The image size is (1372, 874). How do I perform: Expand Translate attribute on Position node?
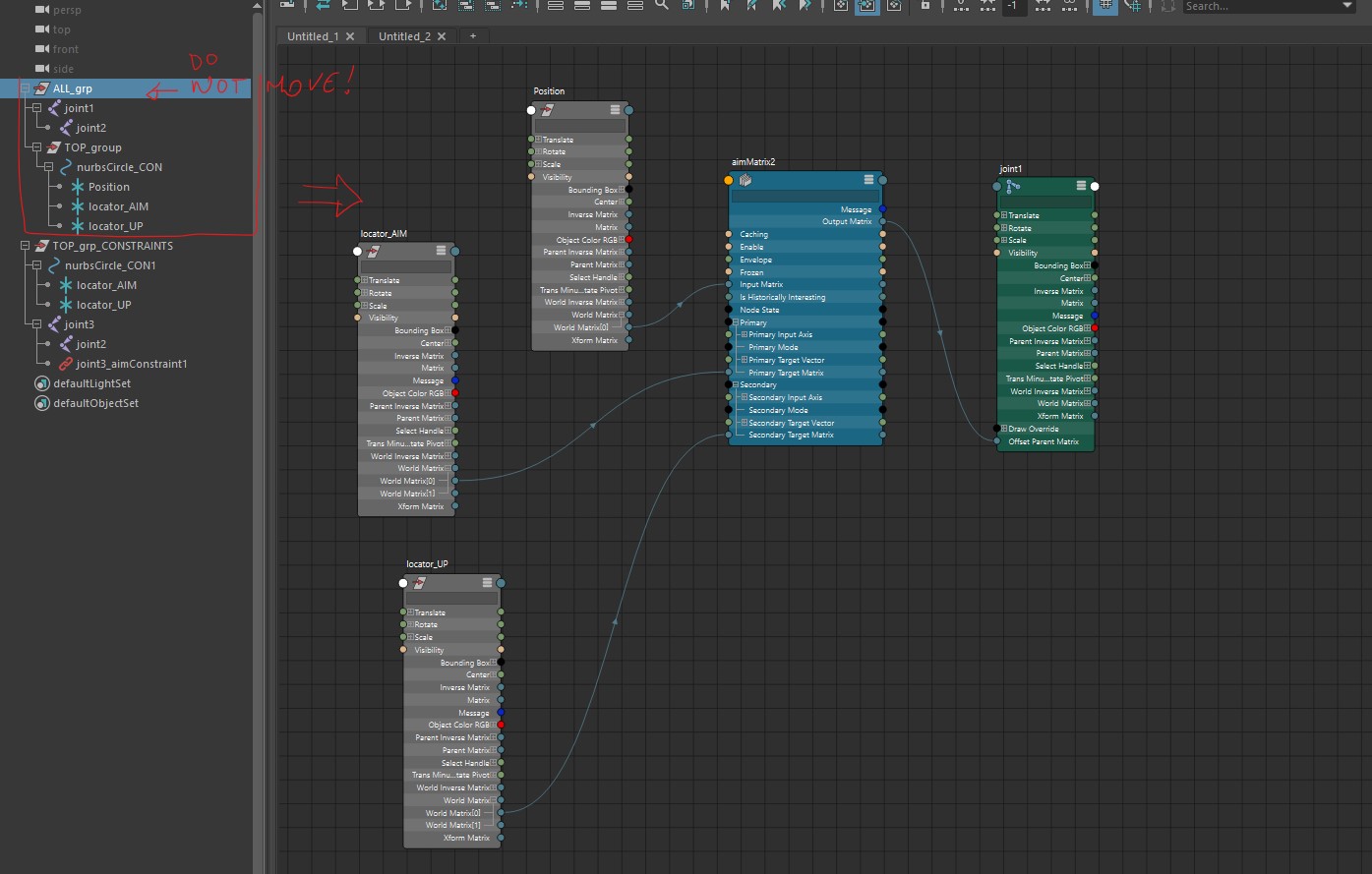coord(539,140)
